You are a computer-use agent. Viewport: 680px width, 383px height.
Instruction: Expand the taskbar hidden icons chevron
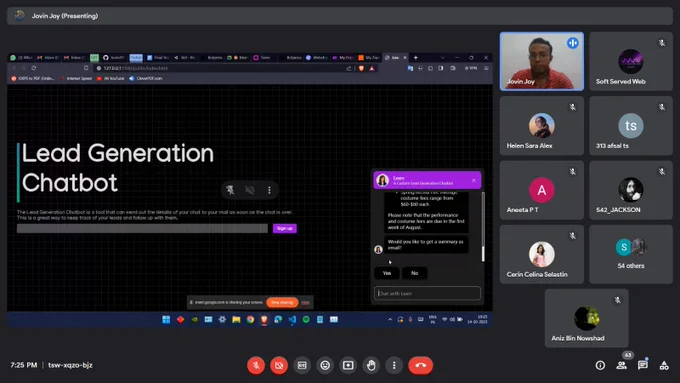[x=390, y=320]
